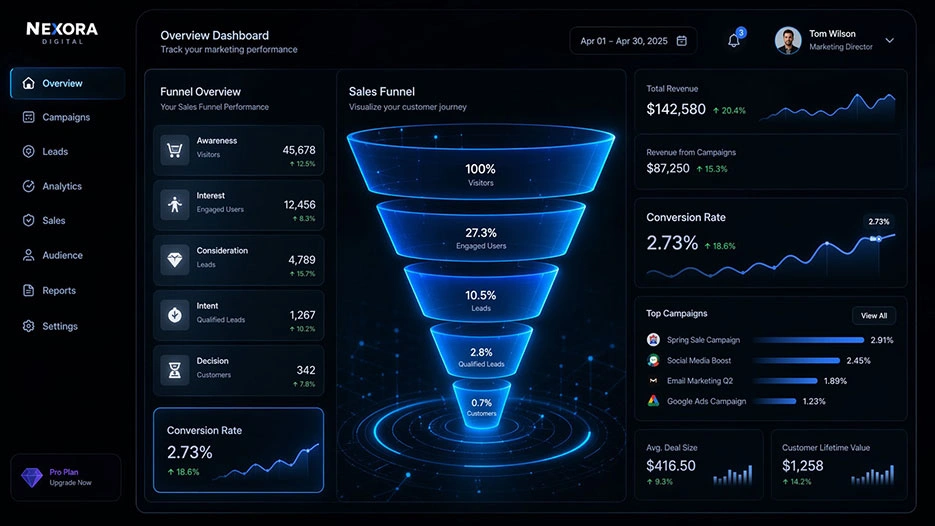The image size is (935, 526).
Task: Click Tom Wilson's profile avatar
Action: pos(788,41)
